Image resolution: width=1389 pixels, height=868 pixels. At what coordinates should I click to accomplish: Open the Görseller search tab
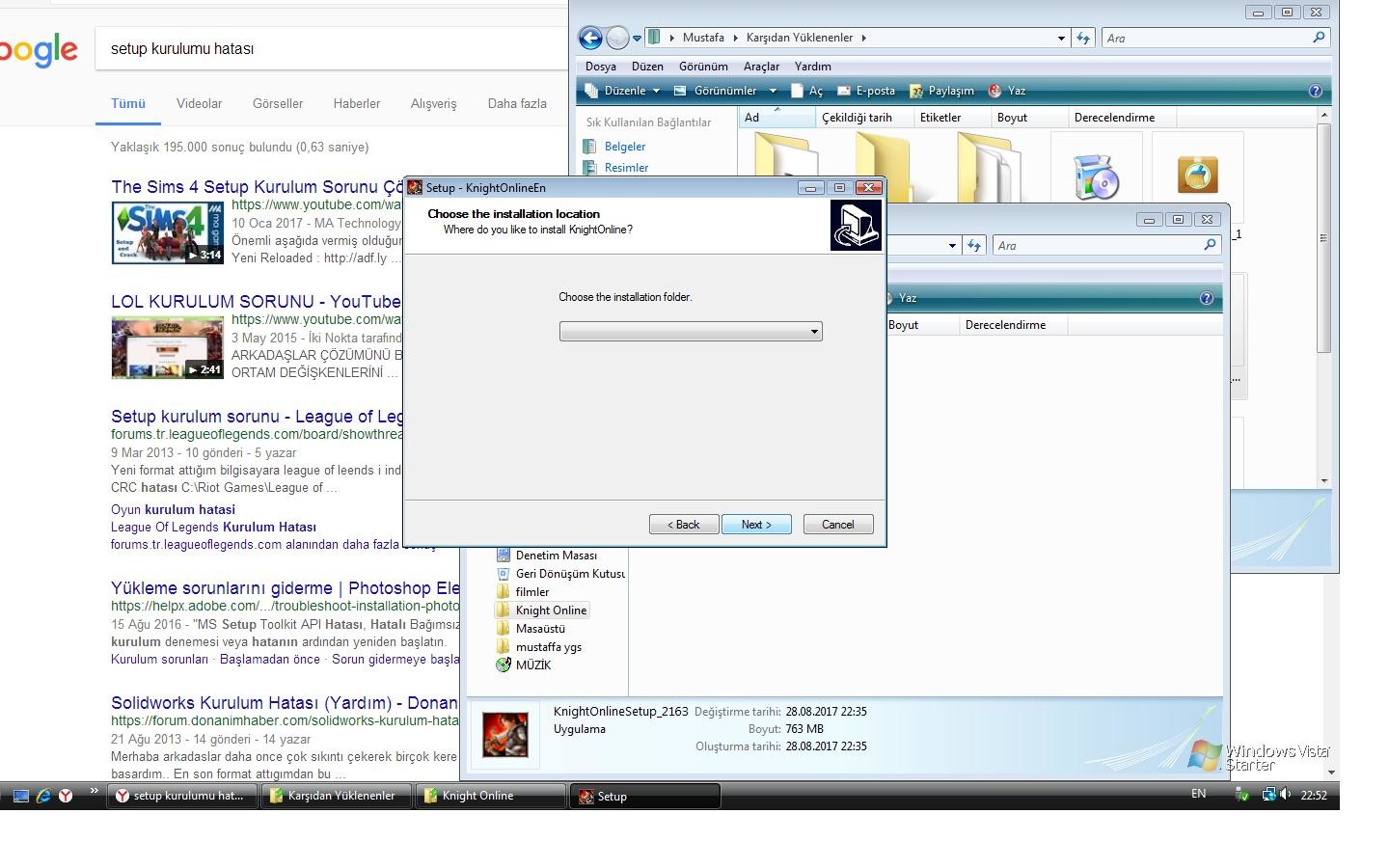[278, 103]
